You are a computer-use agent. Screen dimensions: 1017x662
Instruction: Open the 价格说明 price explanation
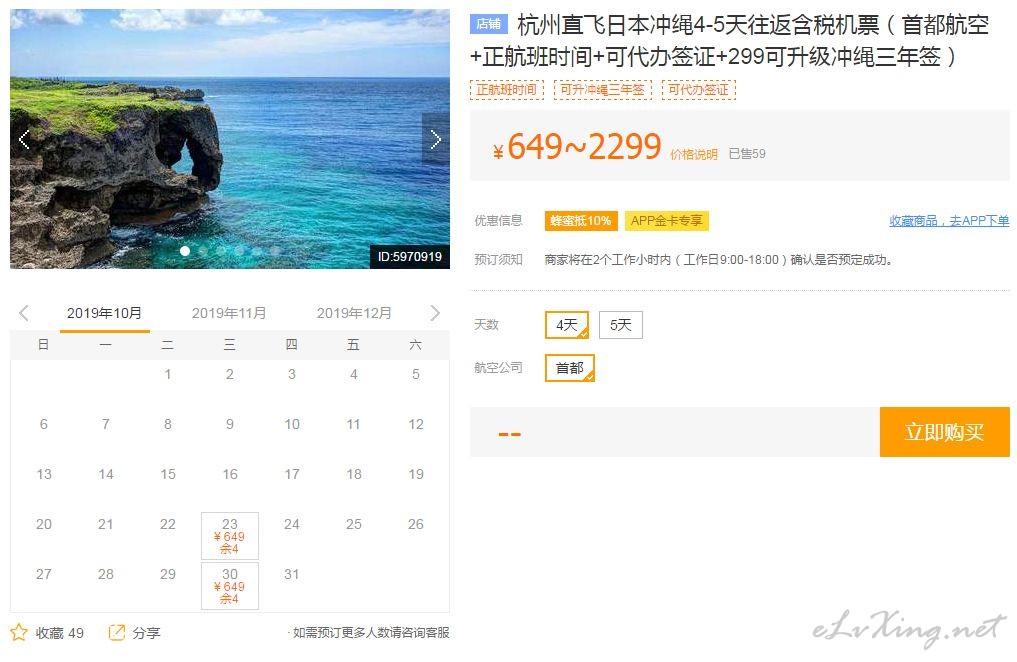coord(694,154)
